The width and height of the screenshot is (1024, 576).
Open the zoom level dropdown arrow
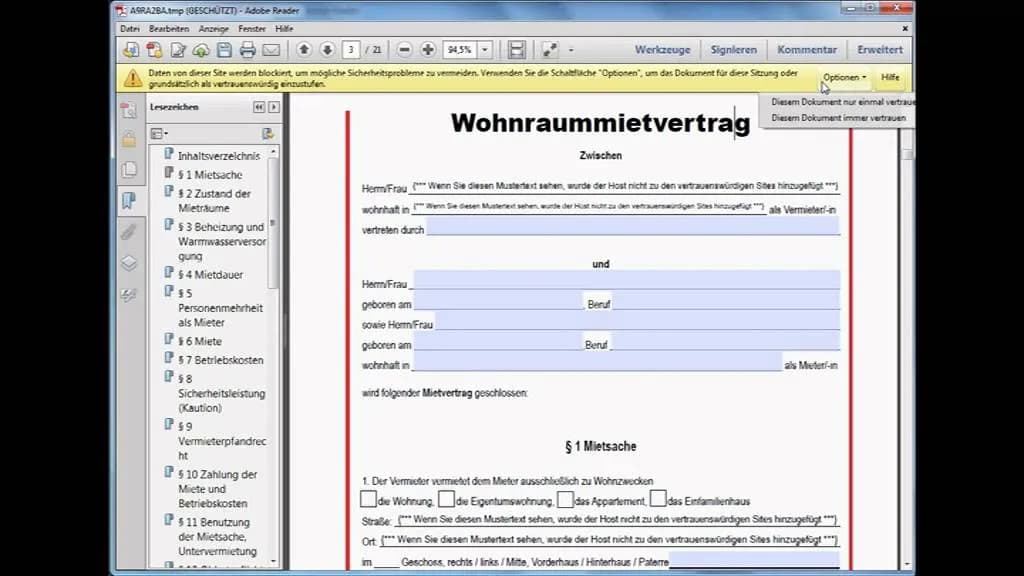click(x=485, y=50)
